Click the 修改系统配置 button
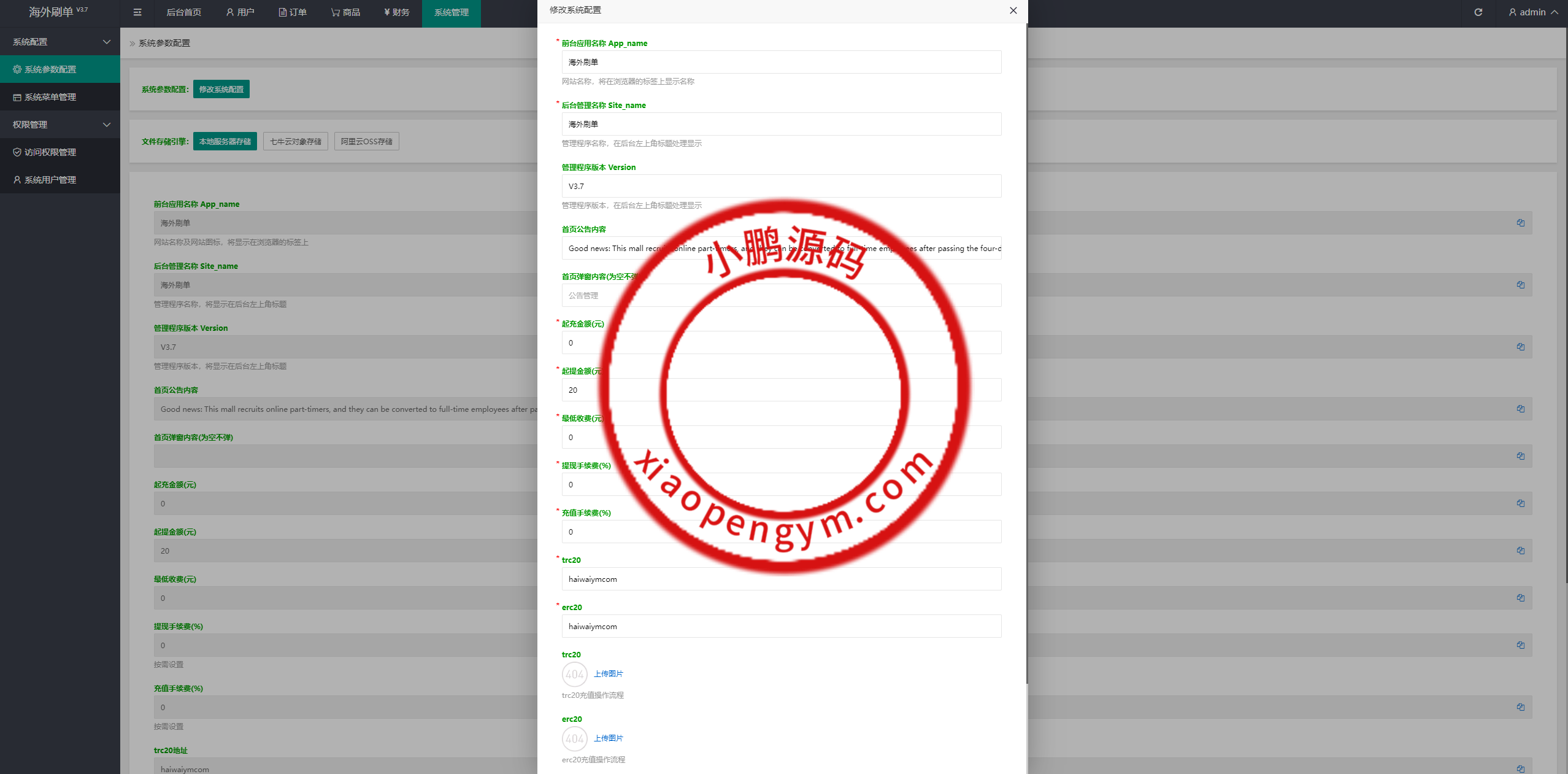Screen dimensions: 1568x774 coord(221,89)
